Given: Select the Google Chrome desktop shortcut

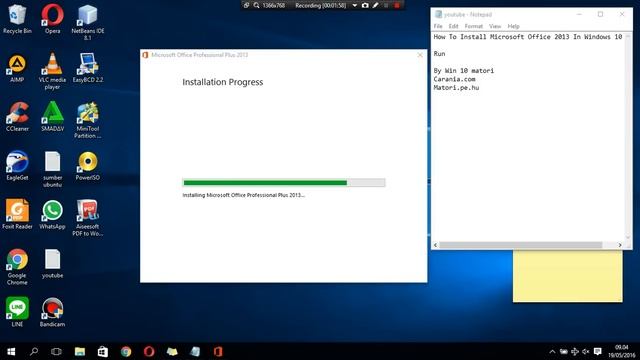Looking at the screenshot, I should click(x=17, y=267).
